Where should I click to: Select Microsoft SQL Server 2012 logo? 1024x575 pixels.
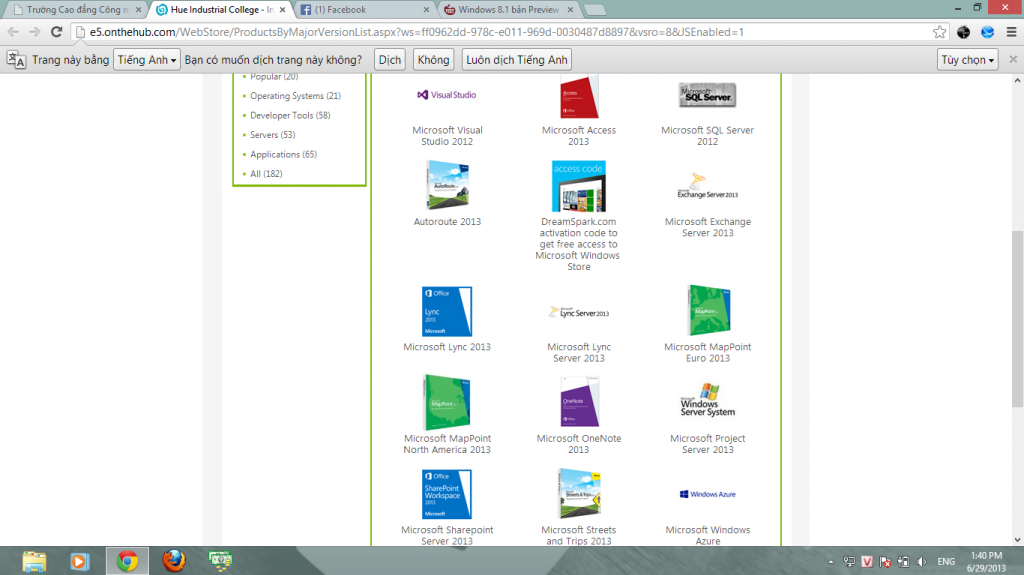tap(707, 95)
